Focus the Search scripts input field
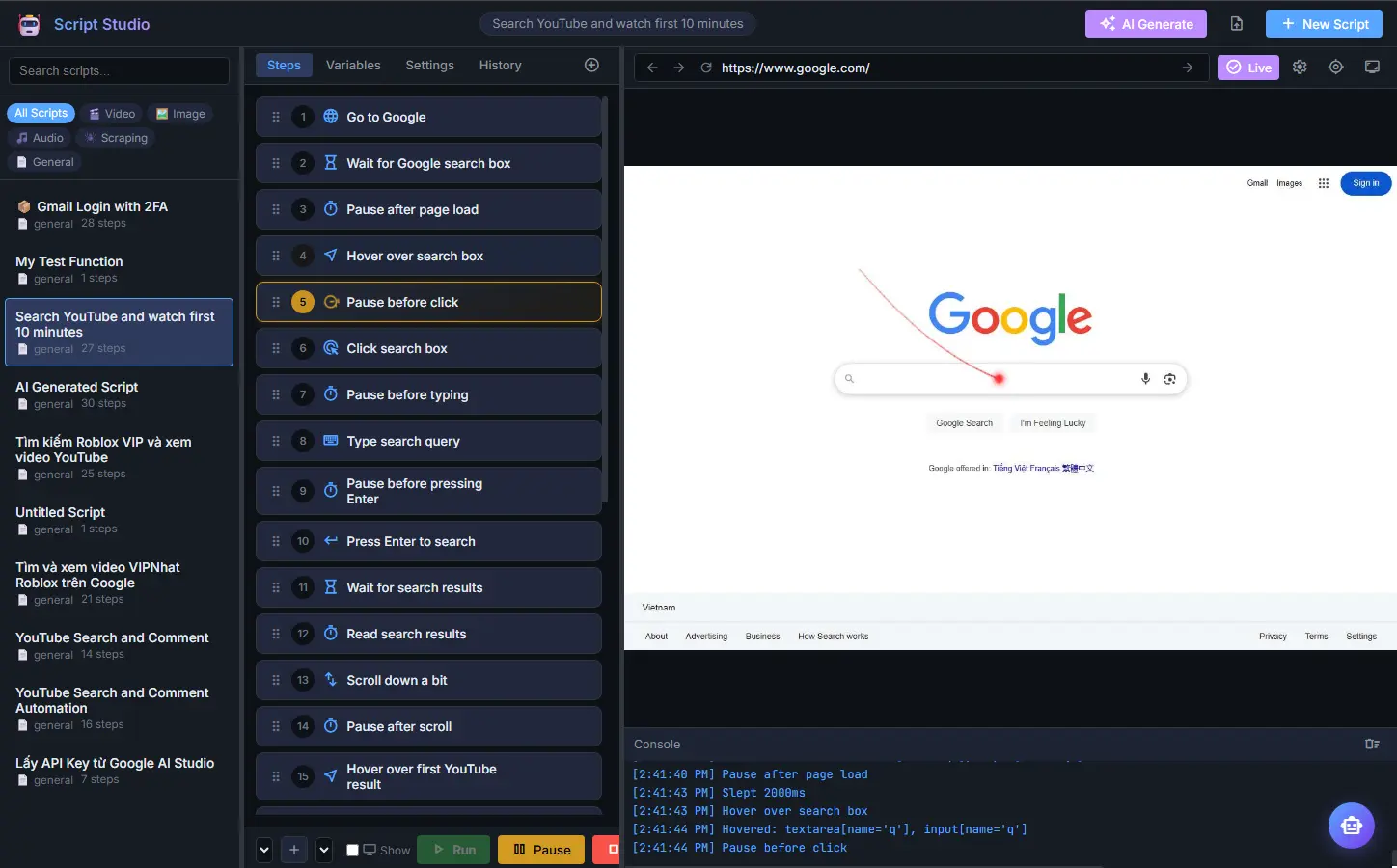The width and height of the screenshot is (1397, 868). pos(119,70)
